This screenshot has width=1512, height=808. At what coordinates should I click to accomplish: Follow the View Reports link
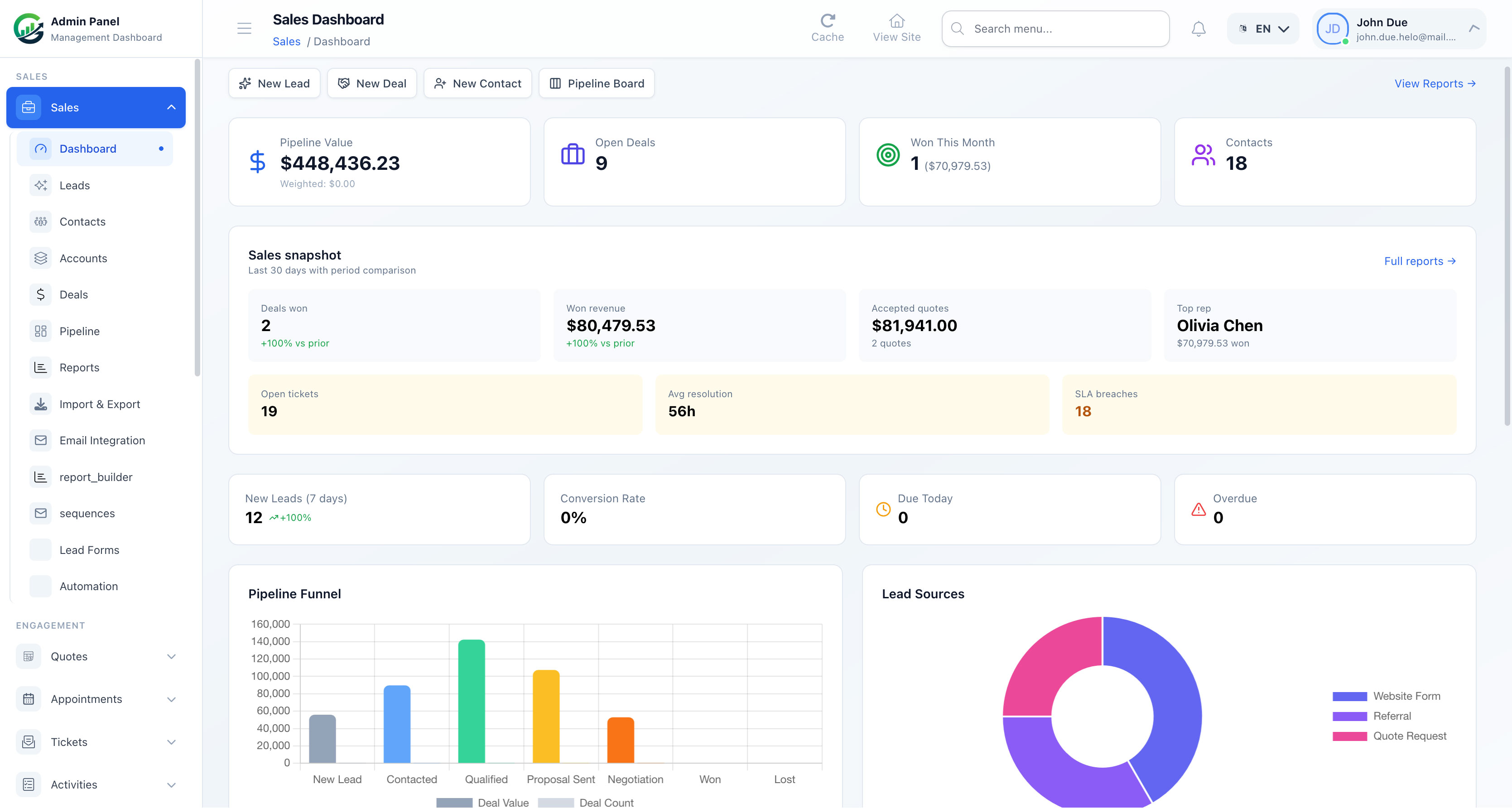pos(1435,83)
